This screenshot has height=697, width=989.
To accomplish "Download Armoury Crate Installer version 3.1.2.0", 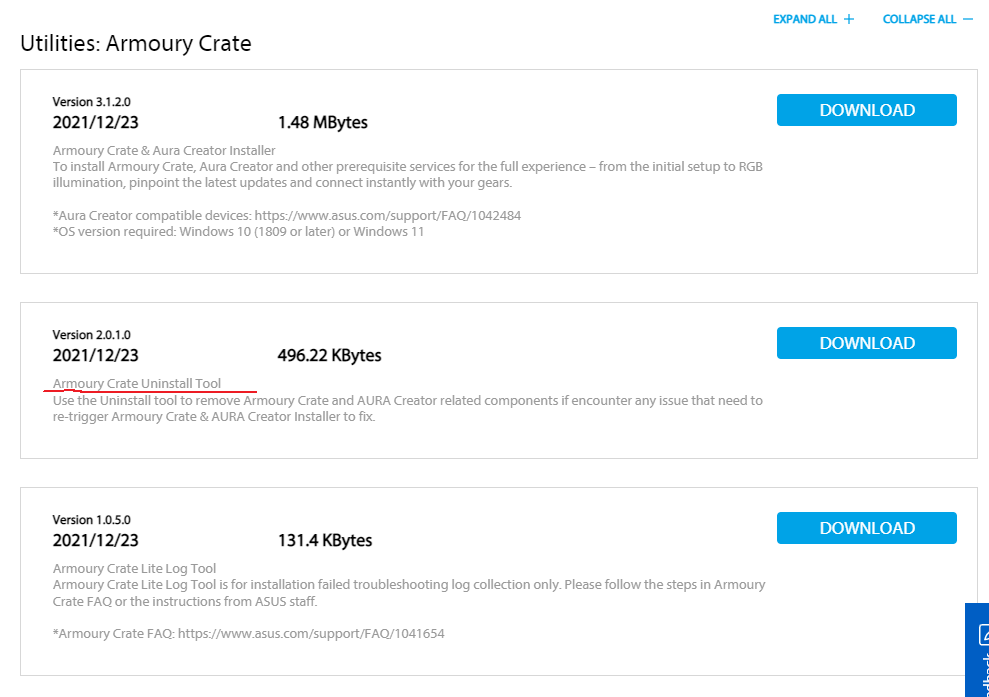I will click(866, 110).
